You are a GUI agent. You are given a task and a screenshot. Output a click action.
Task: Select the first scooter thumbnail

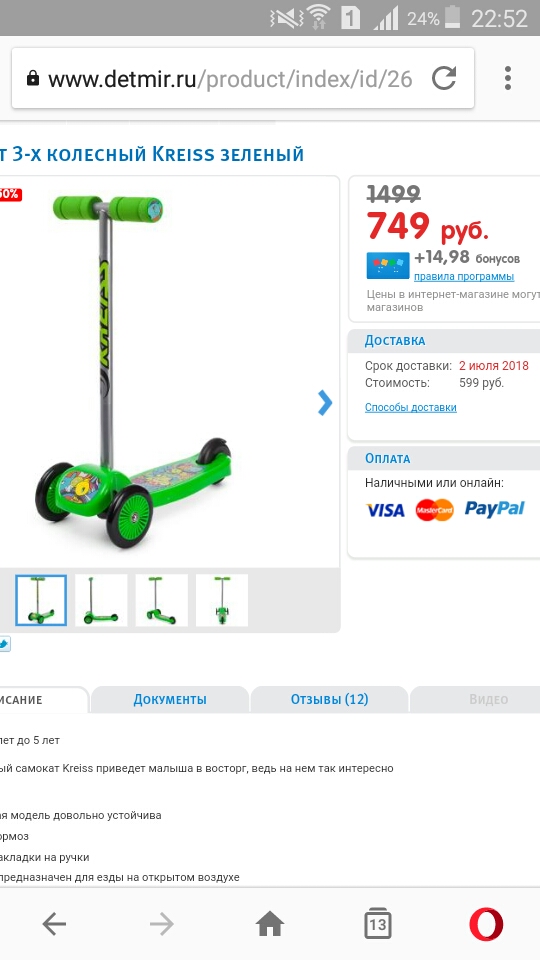(x=41, y=600)
